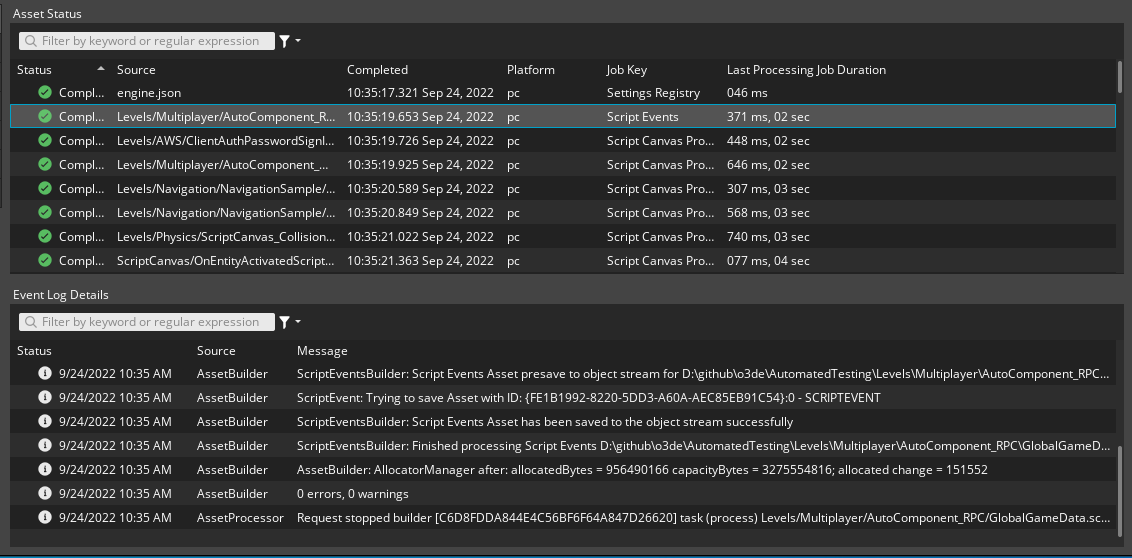Click the Event Log Details filter funnel icon
Viewport: 1132px width, 558px height.
(x=284, y=322)
